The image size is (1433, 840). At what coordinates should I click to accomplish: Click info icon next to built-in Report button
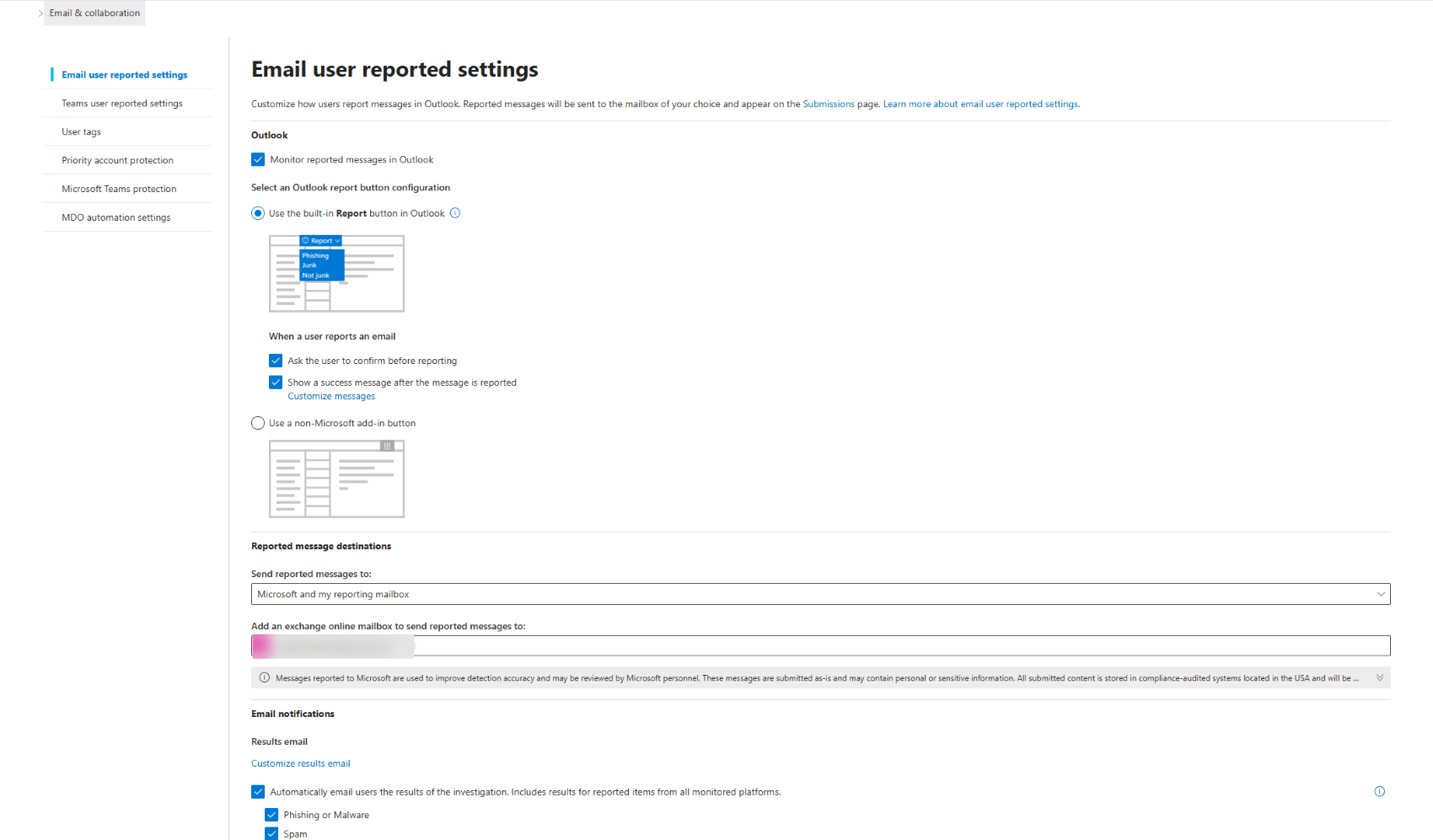point(455,213)
